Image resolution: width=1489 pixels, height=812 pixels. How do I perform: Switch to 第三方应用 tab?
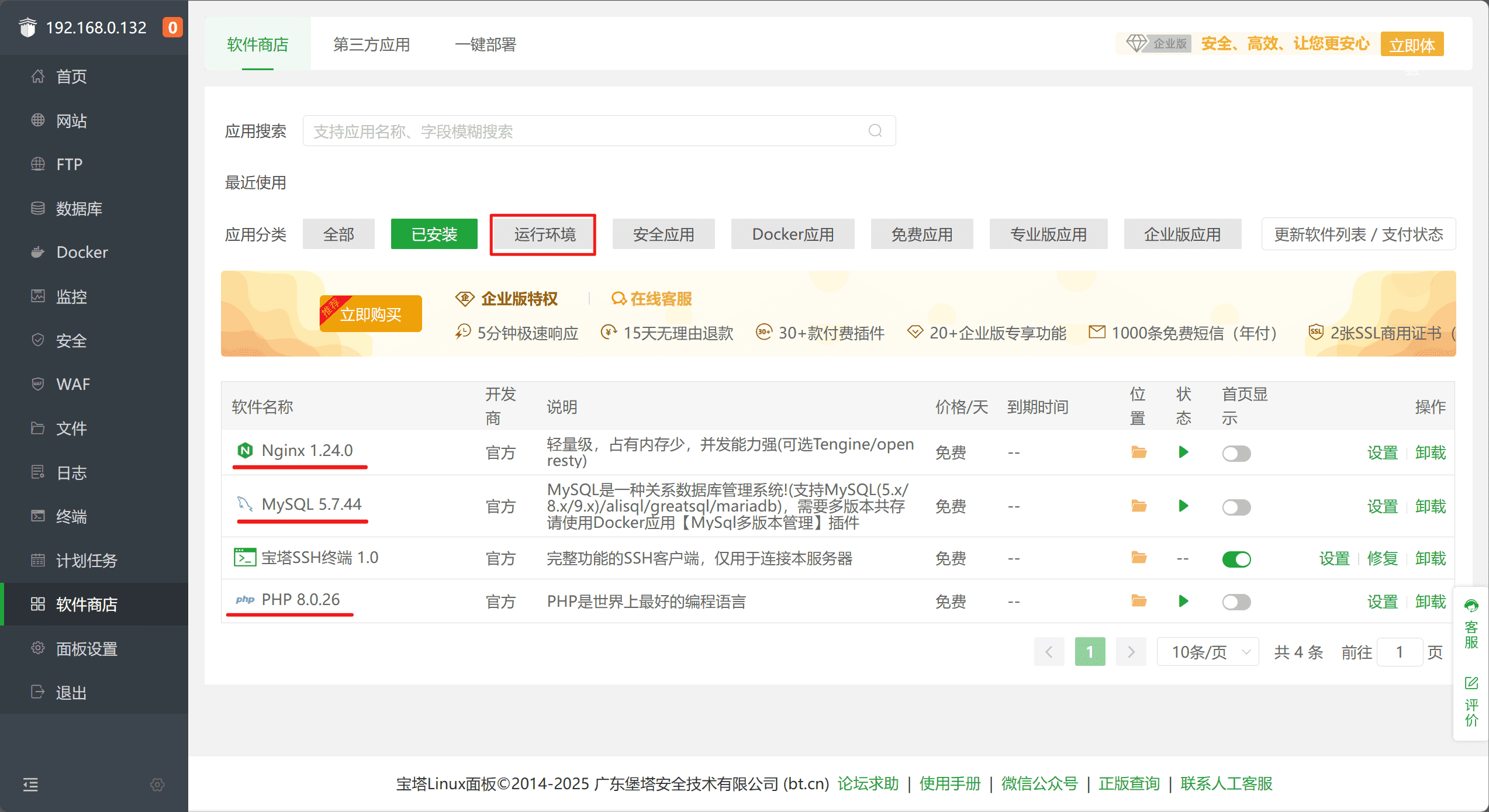[x=371, y=44]
